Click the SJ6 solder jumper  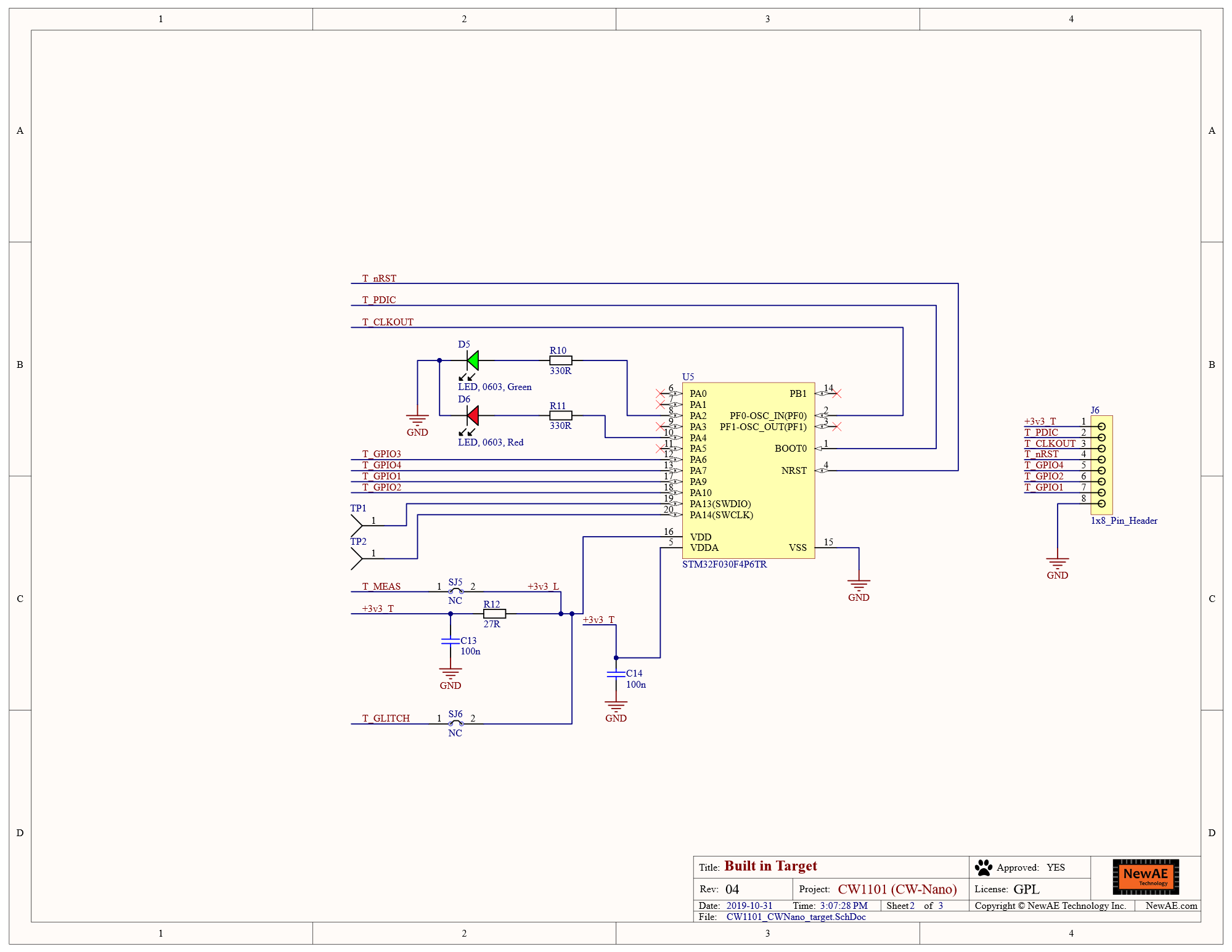pyautogui.click(x=455, y=723)
